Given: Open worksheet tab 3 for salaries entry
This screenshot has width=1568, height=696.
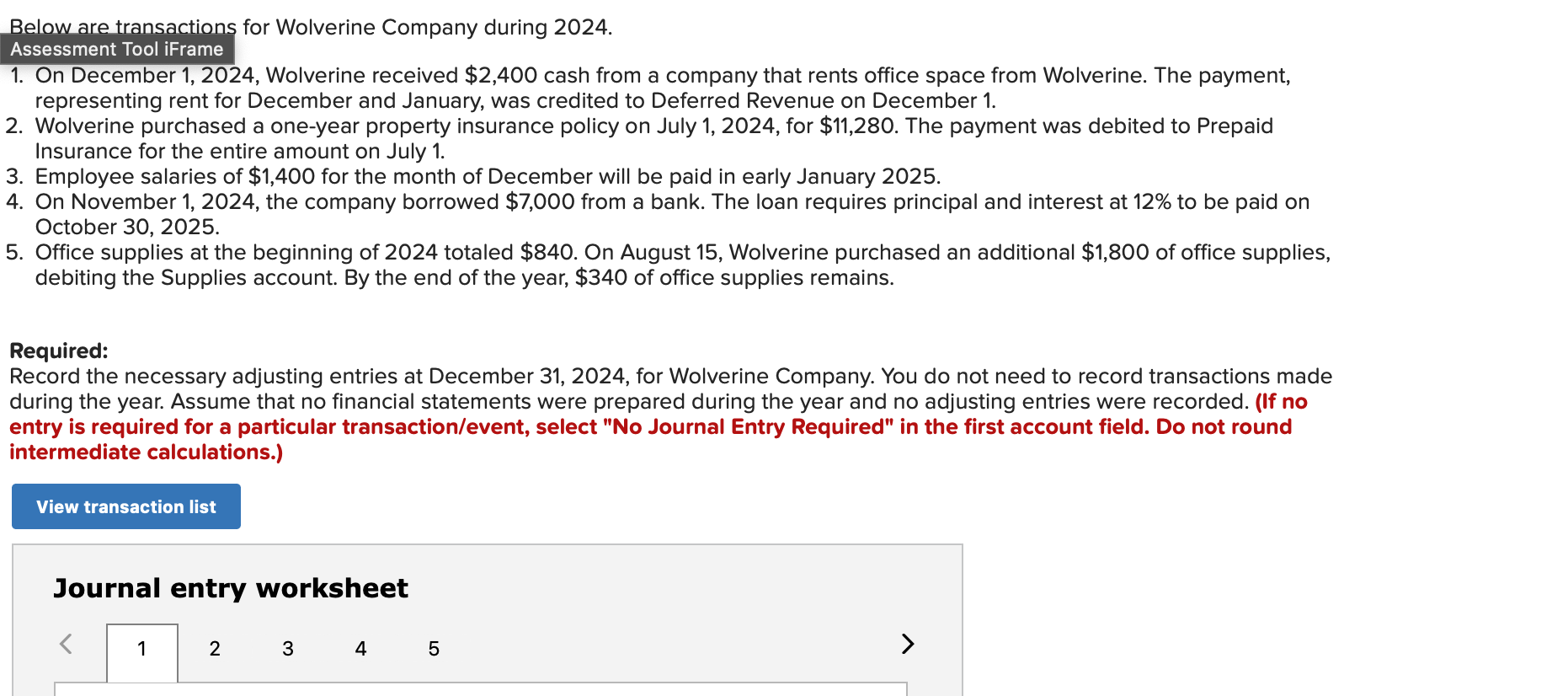Looking at the screenshot, I should [287, 649].
